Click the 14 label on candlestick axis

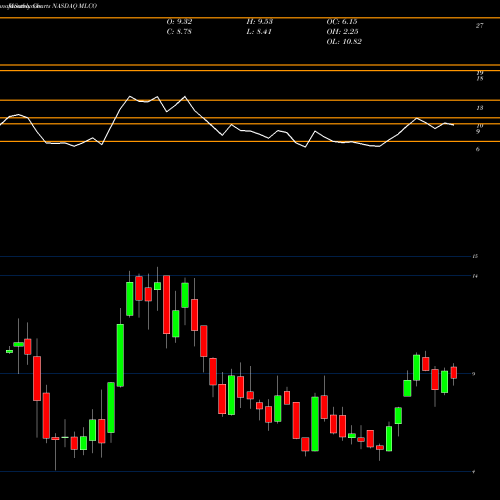click(475, 276)
